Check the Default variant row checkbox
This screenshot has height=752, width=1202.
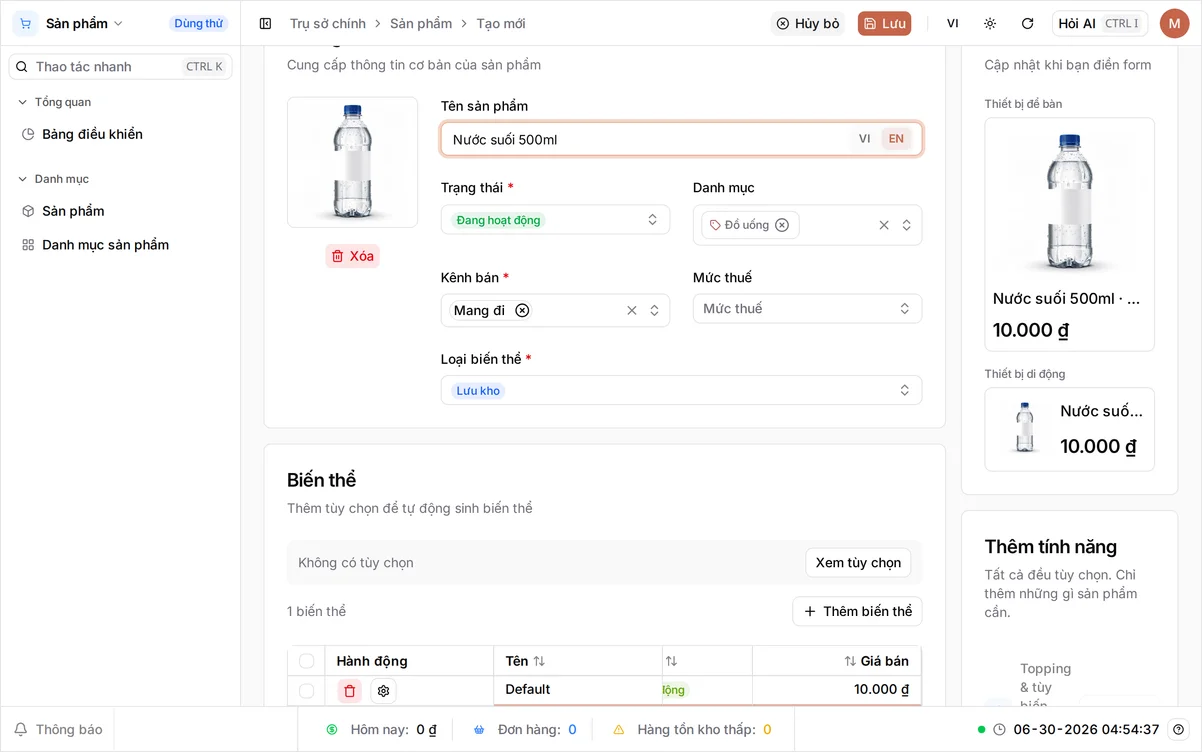306,691
